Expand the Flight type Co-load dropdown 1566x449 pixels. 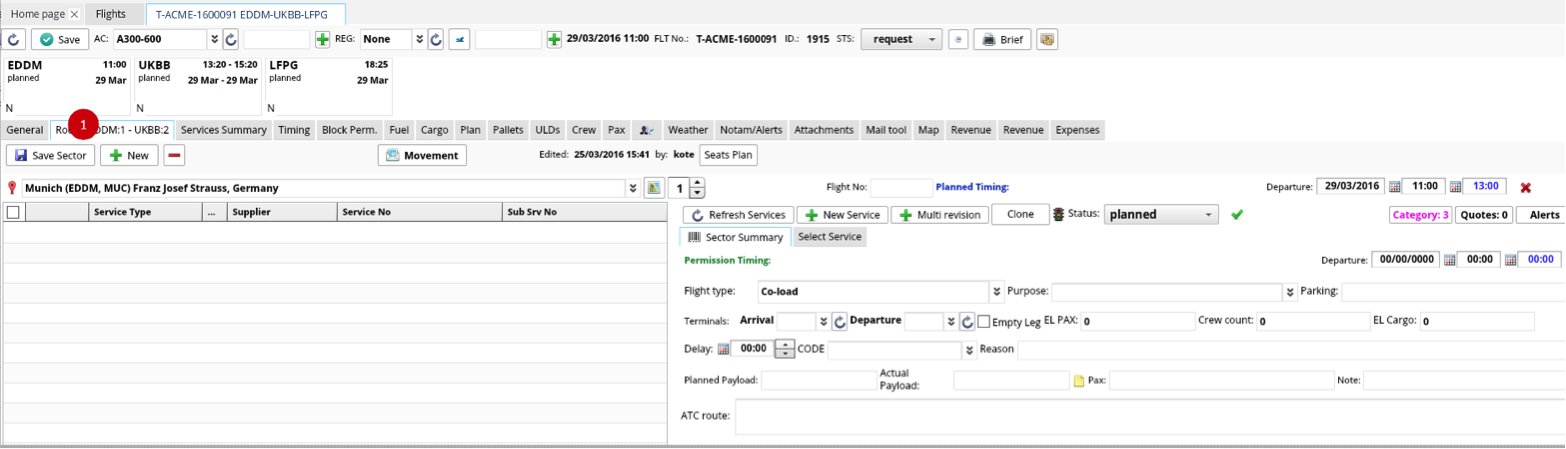pyautogui.click(x=996, y=292)
